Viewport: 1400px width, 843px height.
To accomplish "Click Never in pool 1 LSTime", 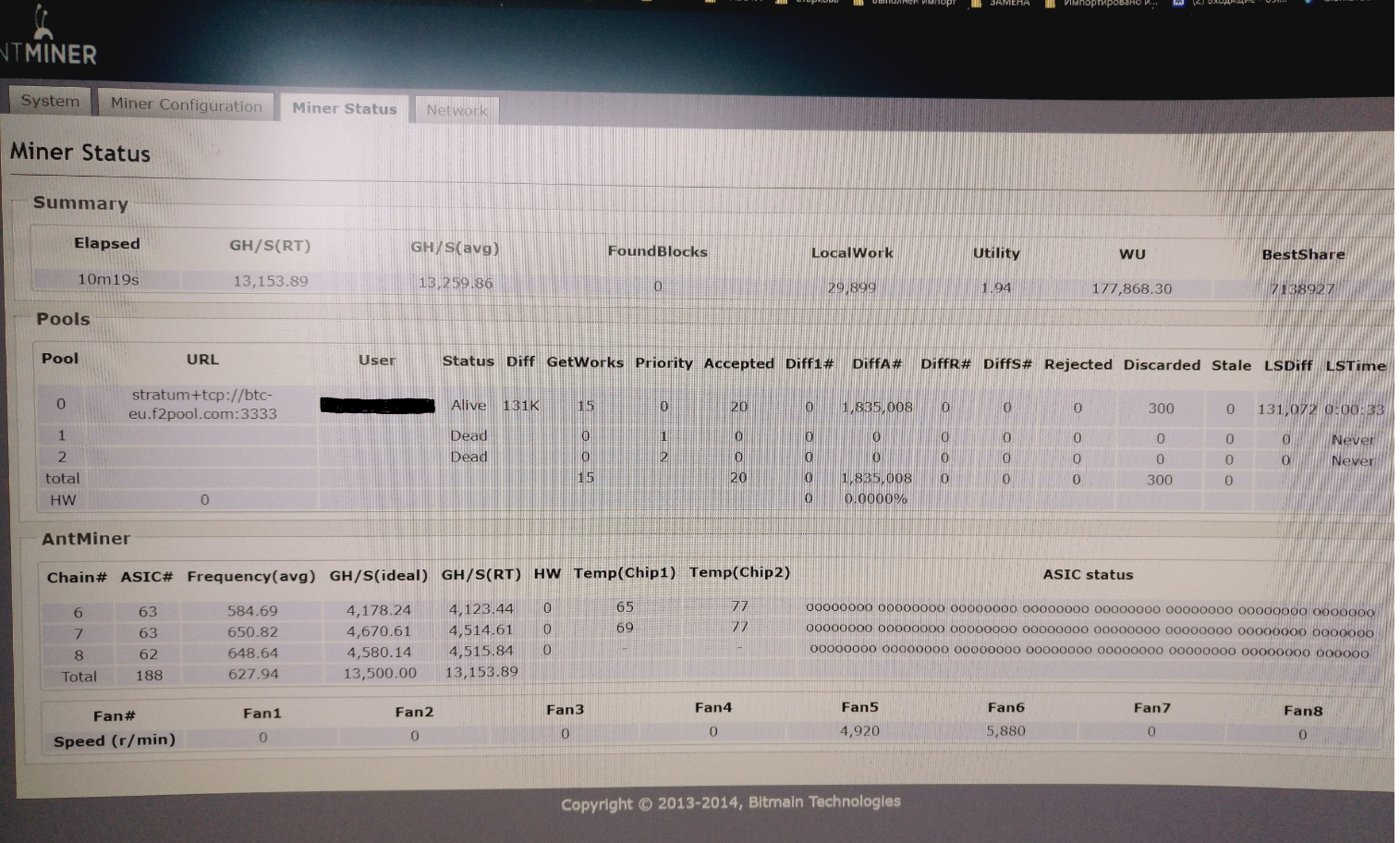I will click(x=1353, y=440).
